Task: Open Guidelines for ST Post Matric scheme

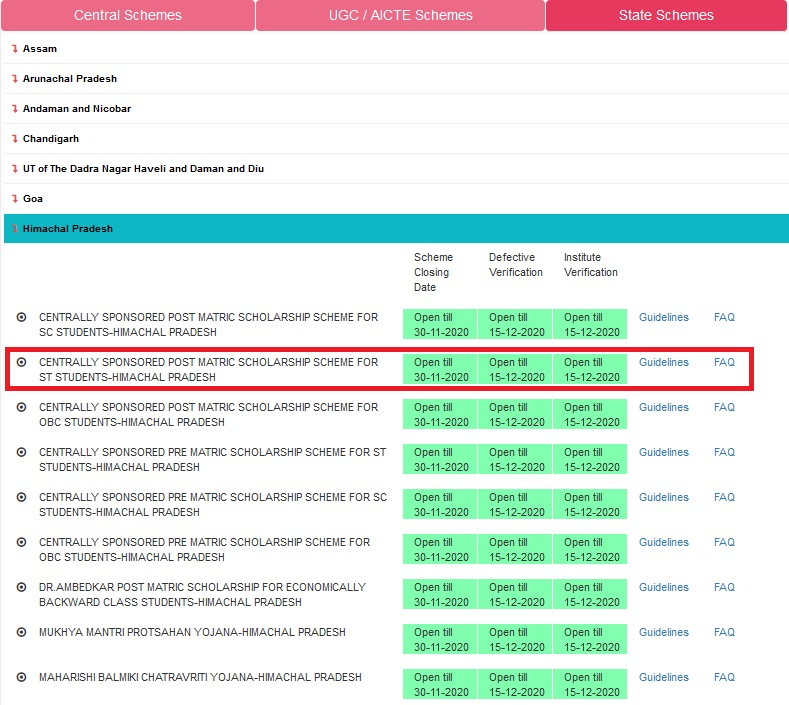Action: click(663, 362)
